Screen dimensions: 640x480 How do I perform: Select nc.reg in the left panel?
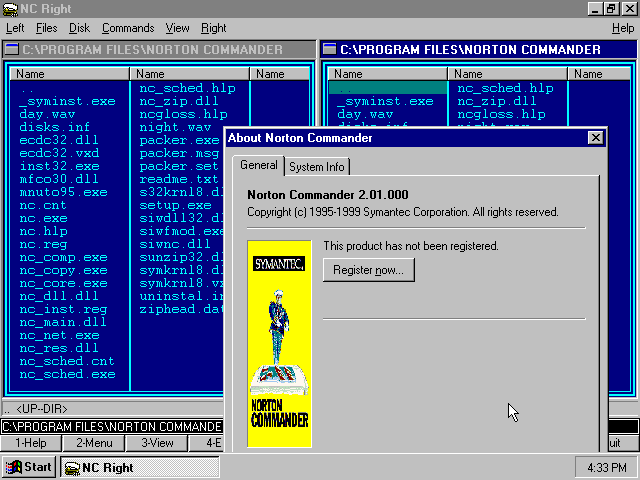[43, 244]
